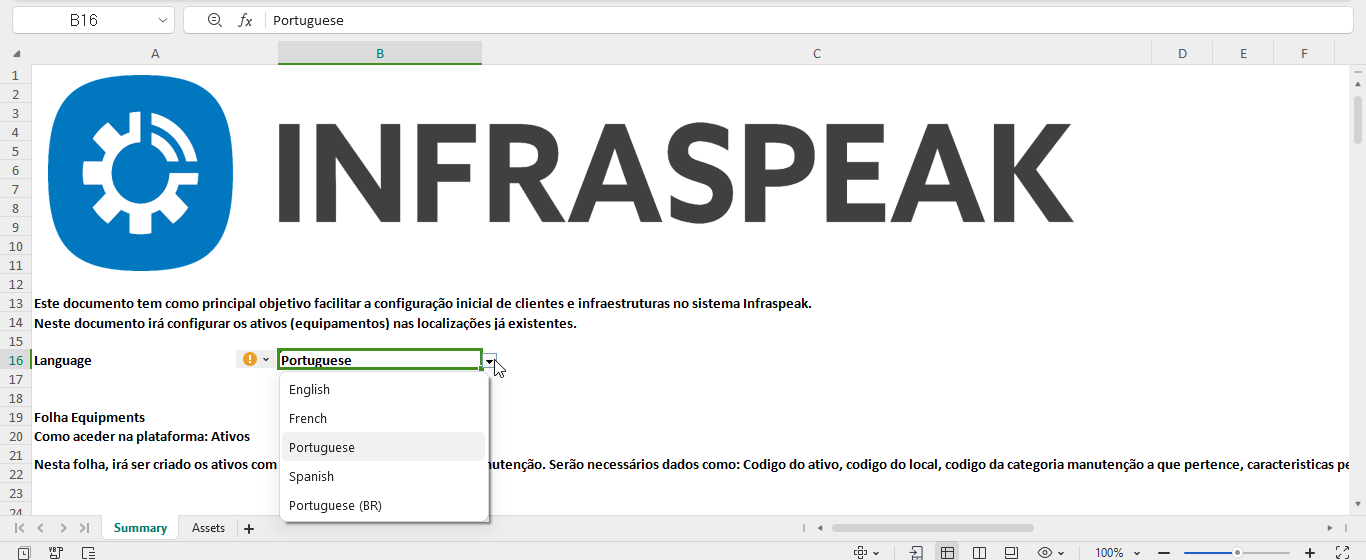Viewport: 1366px width, 560px height.
Task: Click the error warning icon beside Language
Action: (250, 359)
